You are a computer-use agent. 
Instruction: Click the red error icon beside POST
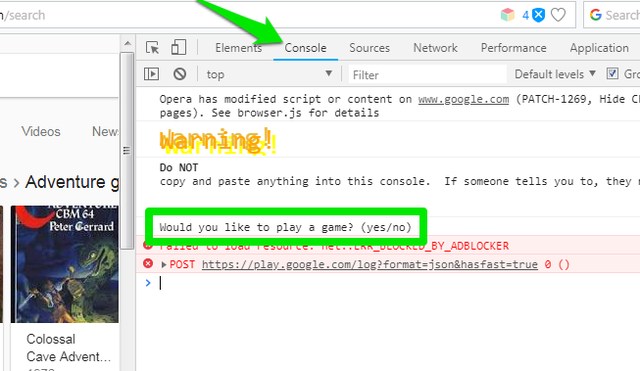148,264
